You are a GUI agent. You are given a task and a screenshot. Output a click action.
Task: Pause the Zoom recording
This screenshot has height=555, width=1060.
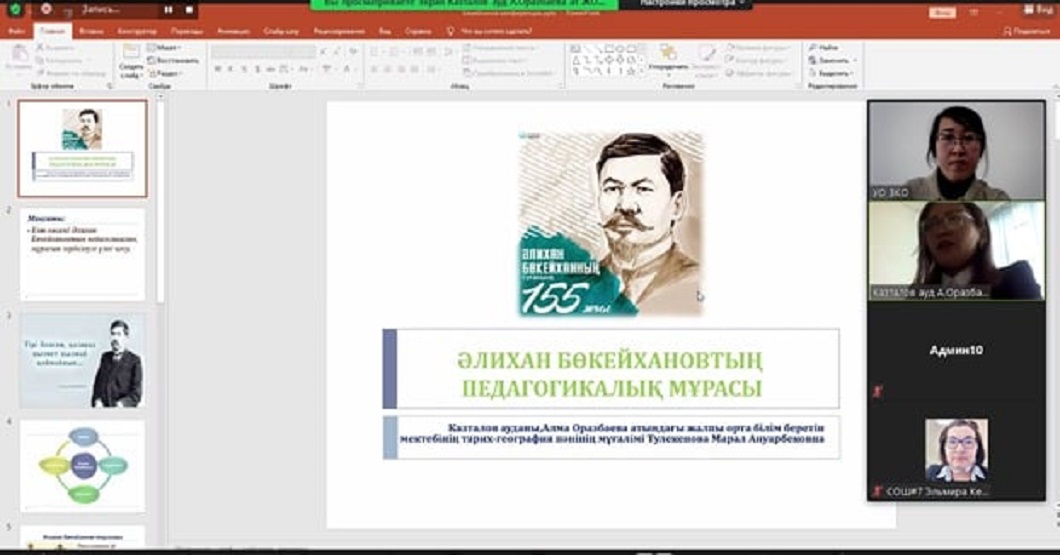pyautogui.click(x=168, y=9)
